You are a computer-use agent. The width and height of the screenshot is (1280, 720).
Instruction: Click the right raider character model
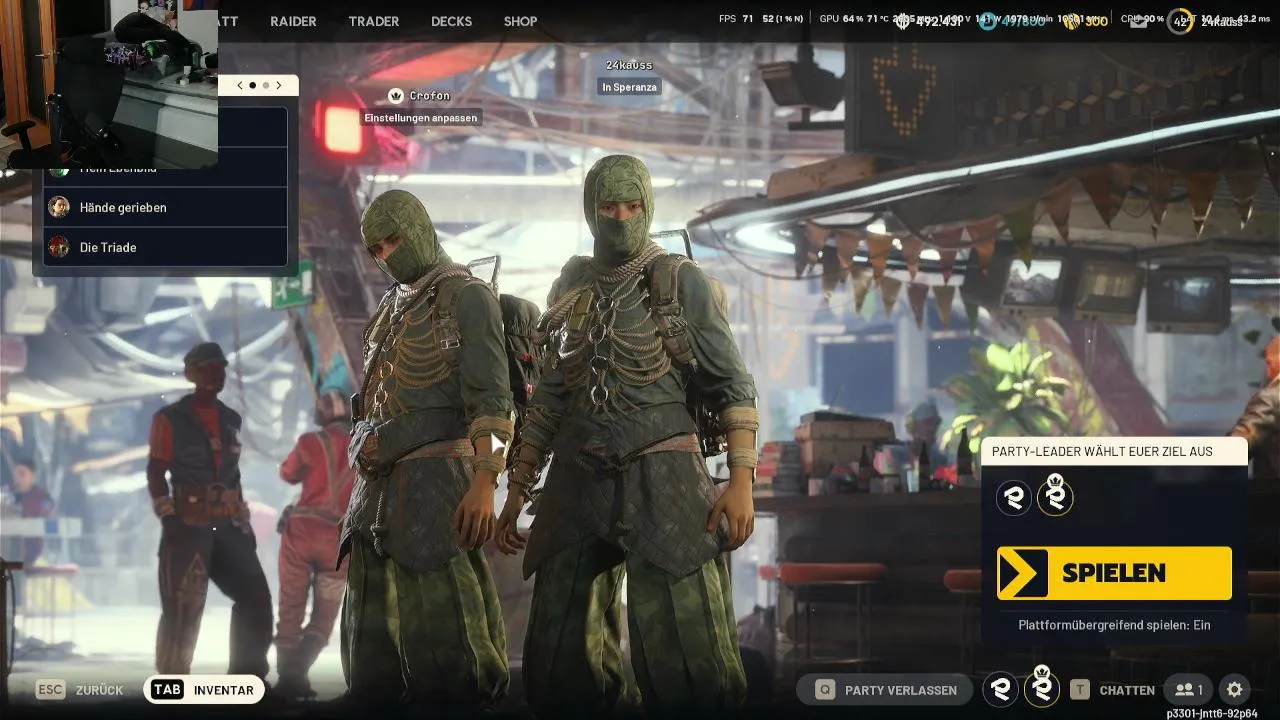(638, 430)
